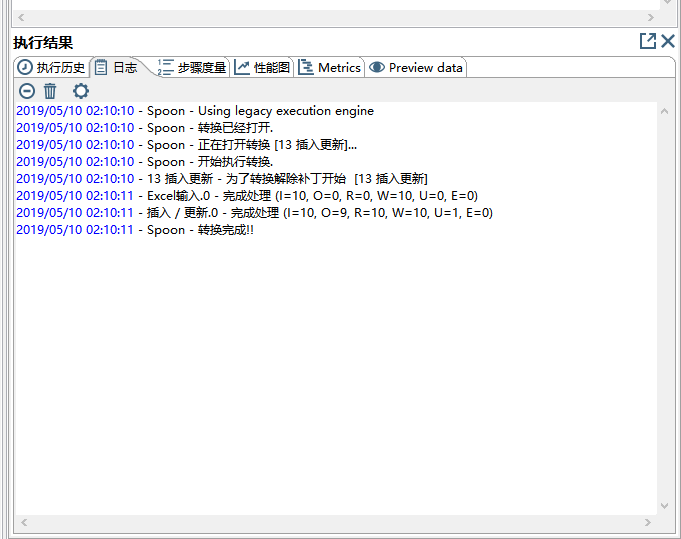681x539 pixels.
Task: Click the Gantt icon on Metrics tab
Action: click(x=306, y=67)
